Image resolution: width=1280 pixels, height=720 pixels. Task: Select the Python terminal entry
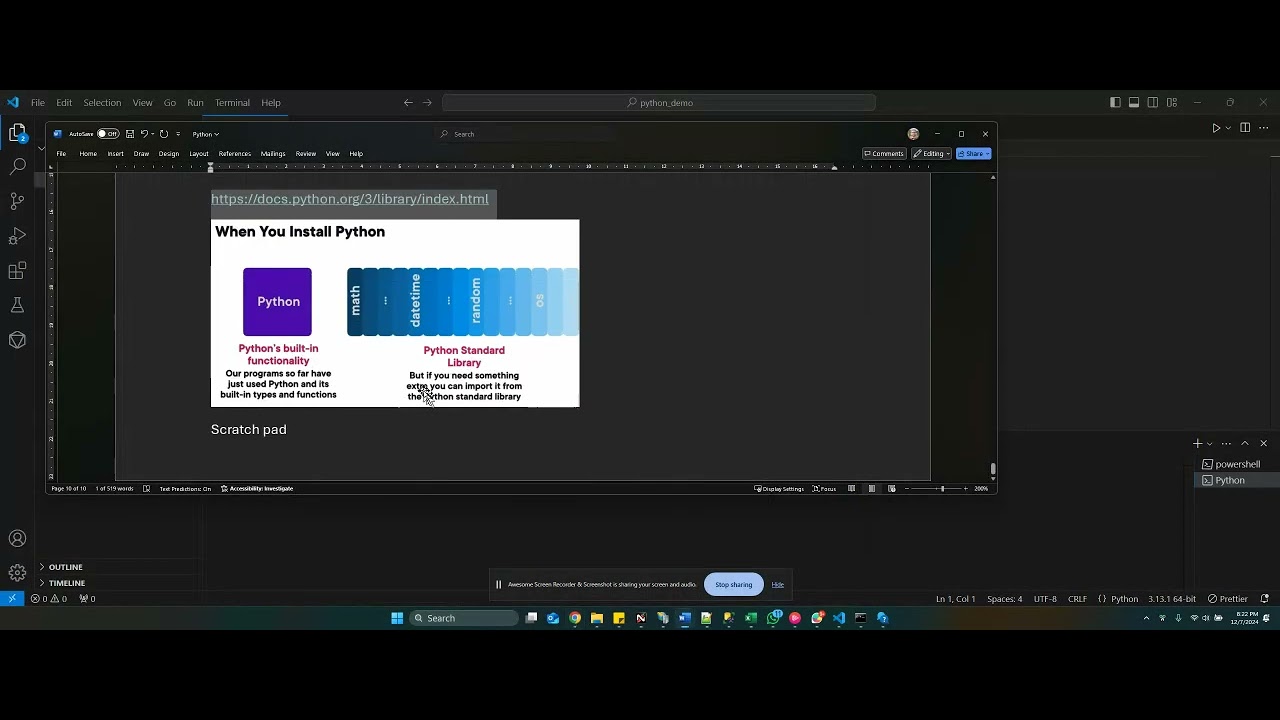pos(1237,480)
